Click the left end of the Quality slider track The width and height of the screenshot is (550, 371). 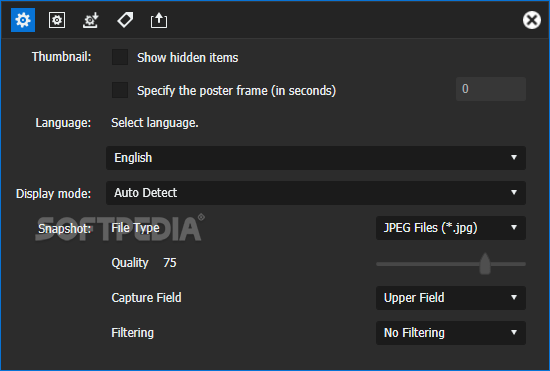tap(379, 264)
